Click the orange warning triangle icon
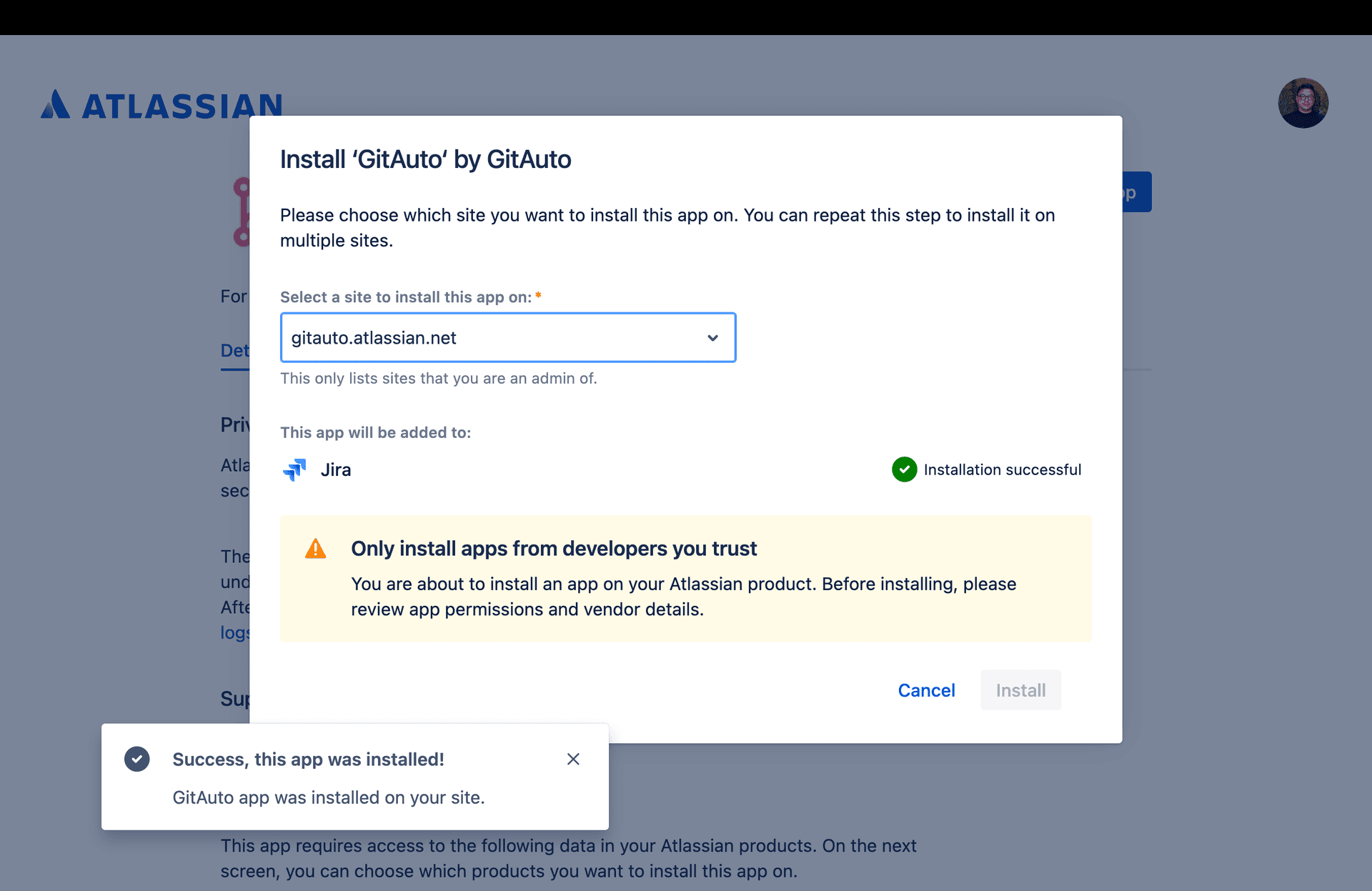 coord(315,549)
